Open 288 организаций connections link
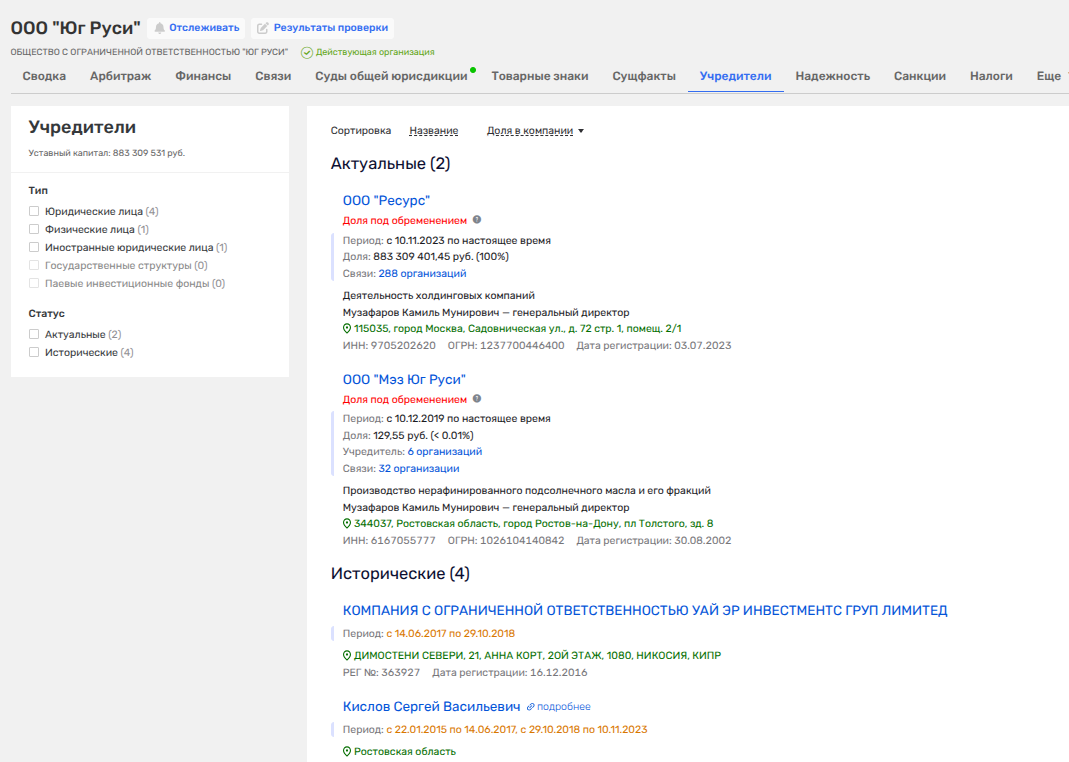The width and height of the screenshot is (1069, 762). (x=423, y=273)
